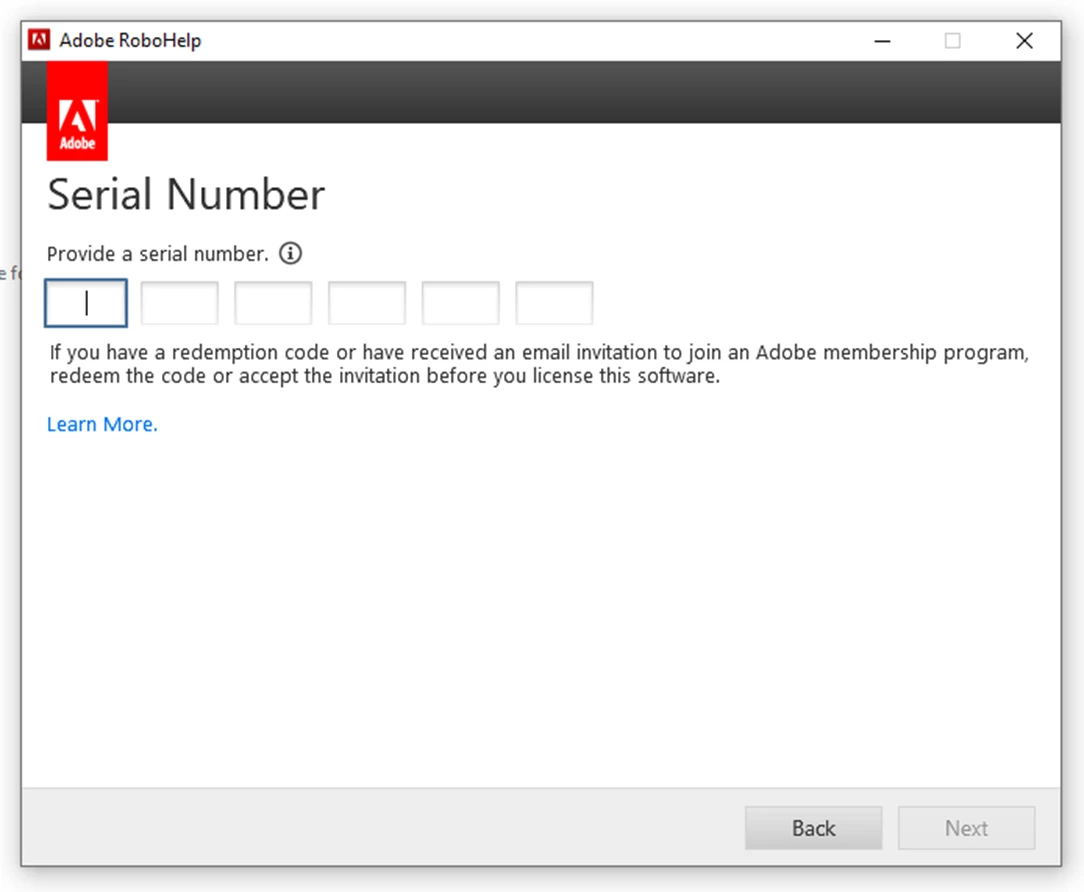This screenshot has height=892, width=1084.
Task: Select the sixth serial number box
Action: tap(554, 303)
